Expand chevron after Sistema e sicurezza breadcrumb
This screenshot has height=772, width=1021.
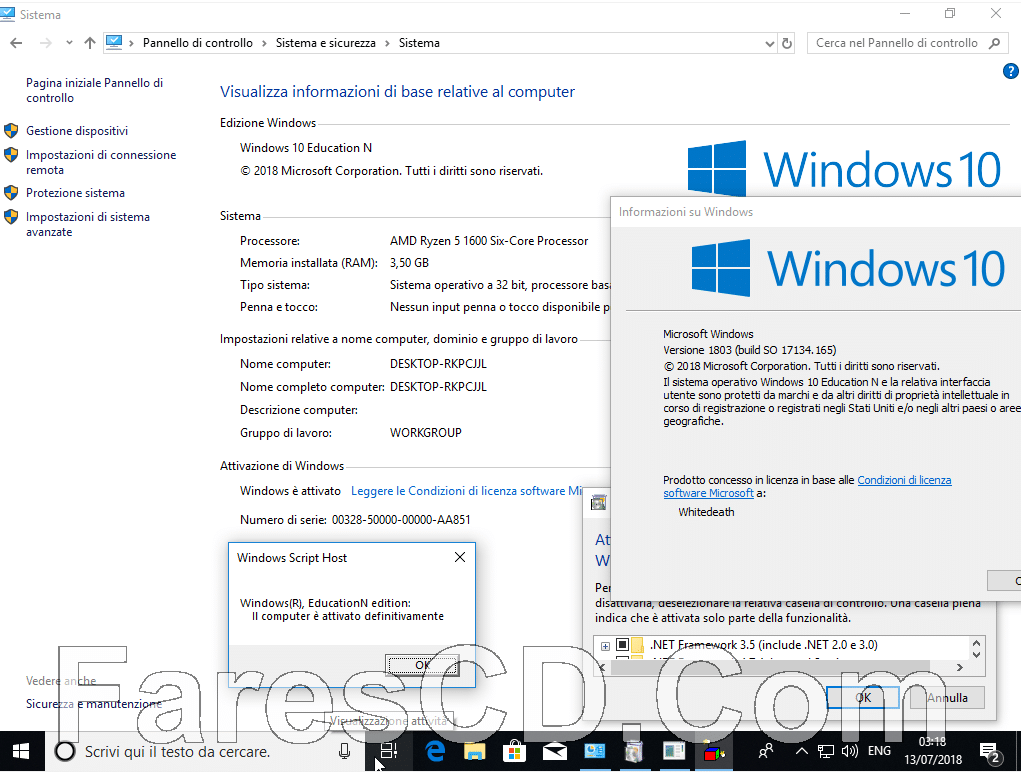[387, 43]
